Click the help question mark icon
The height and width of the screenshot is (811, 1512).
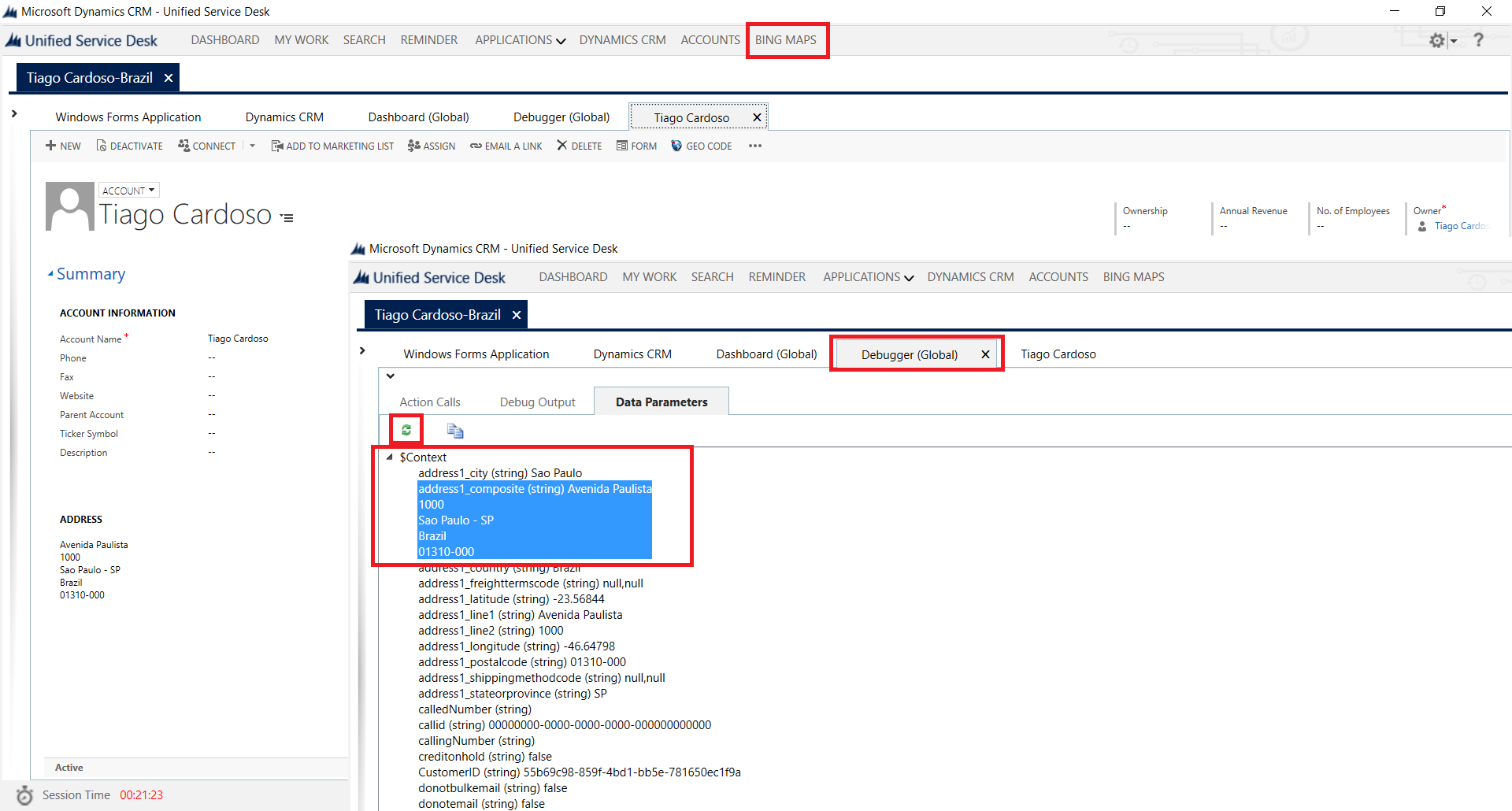(x=1478, y=40)
